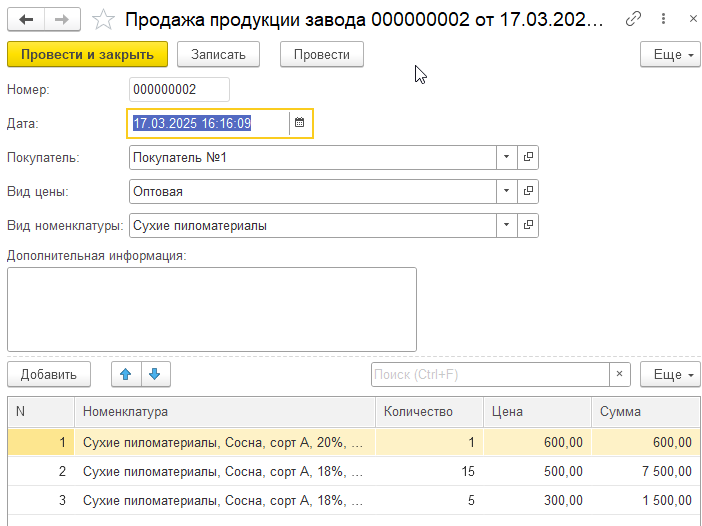Expand the Вид номенклатуры dropdown

click(506, 226)
